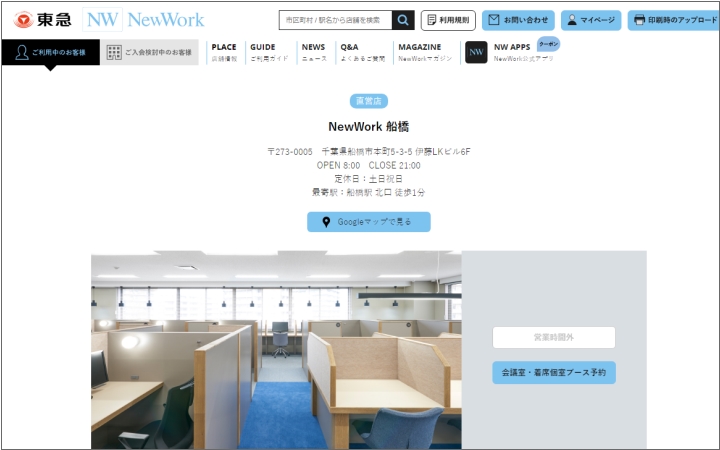
Task: Open the NW APPS link
Action: (x=523, y=52)
